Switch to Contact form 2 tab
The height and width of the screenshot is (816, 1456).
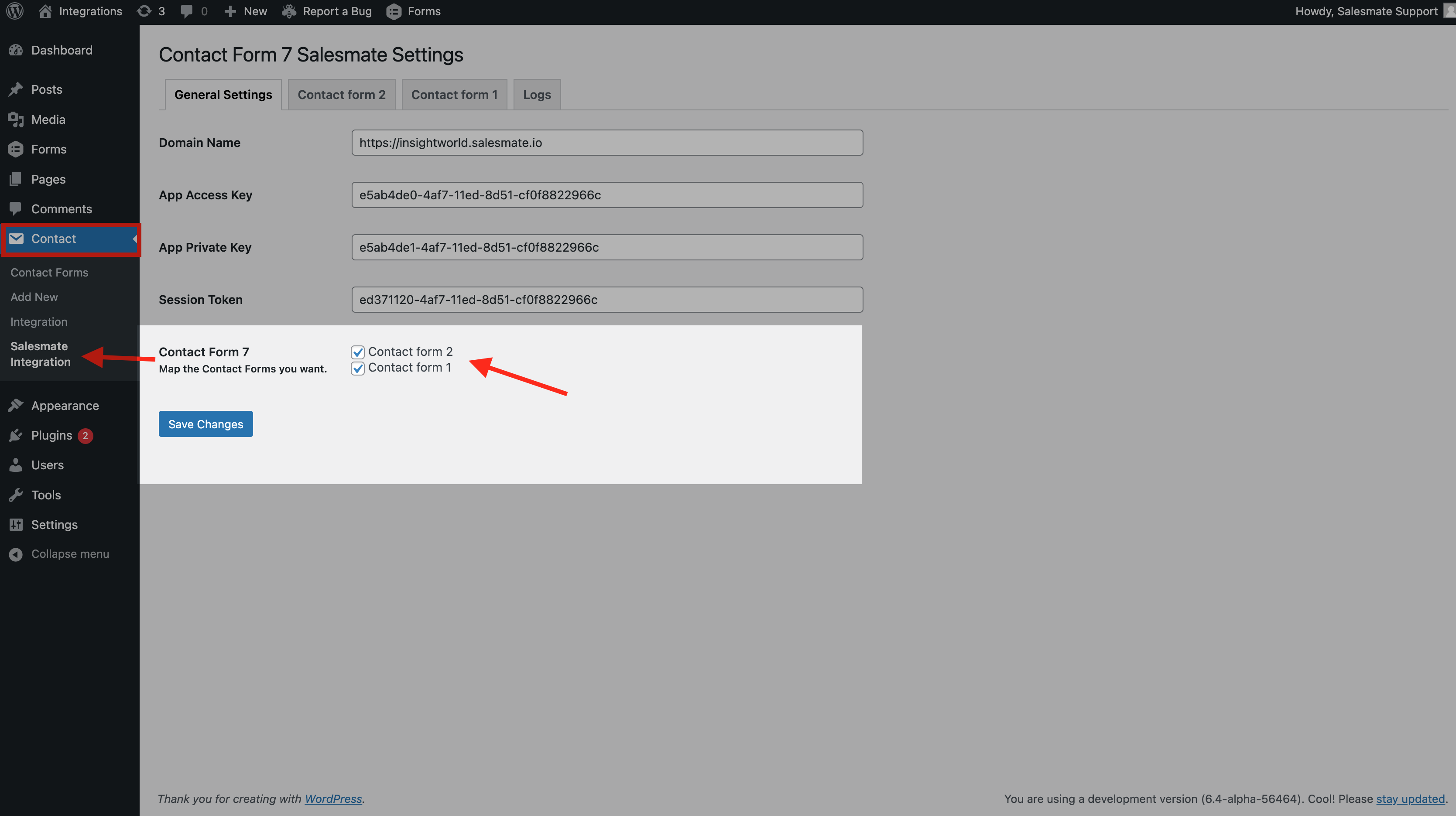341,94
